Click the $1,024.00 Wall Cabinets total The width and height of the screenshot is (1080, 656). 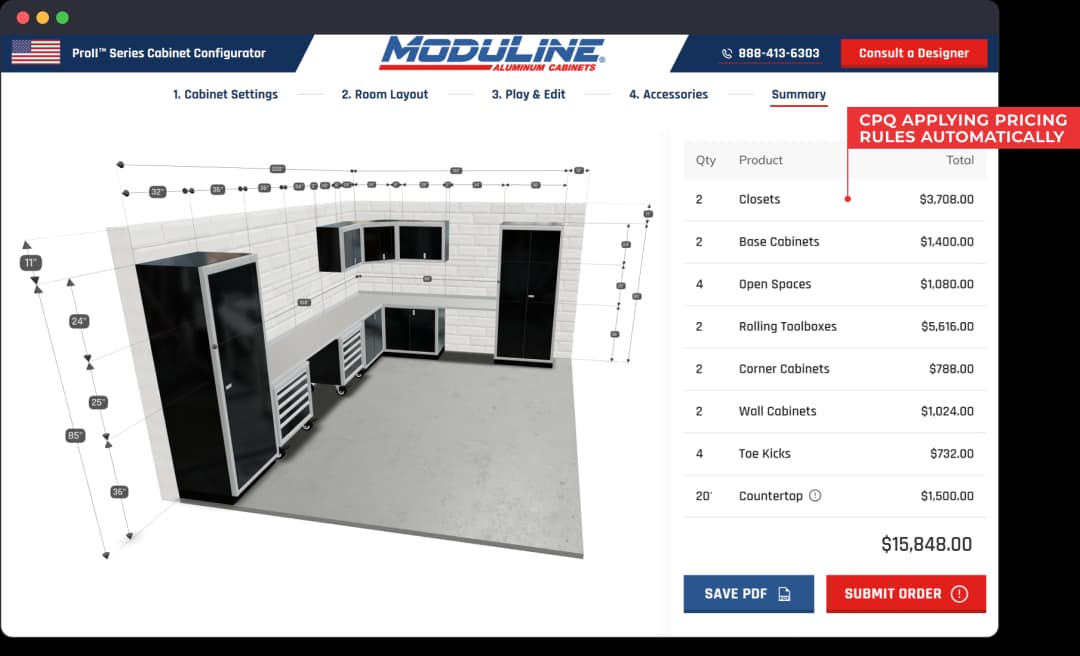tap(947, 411)
